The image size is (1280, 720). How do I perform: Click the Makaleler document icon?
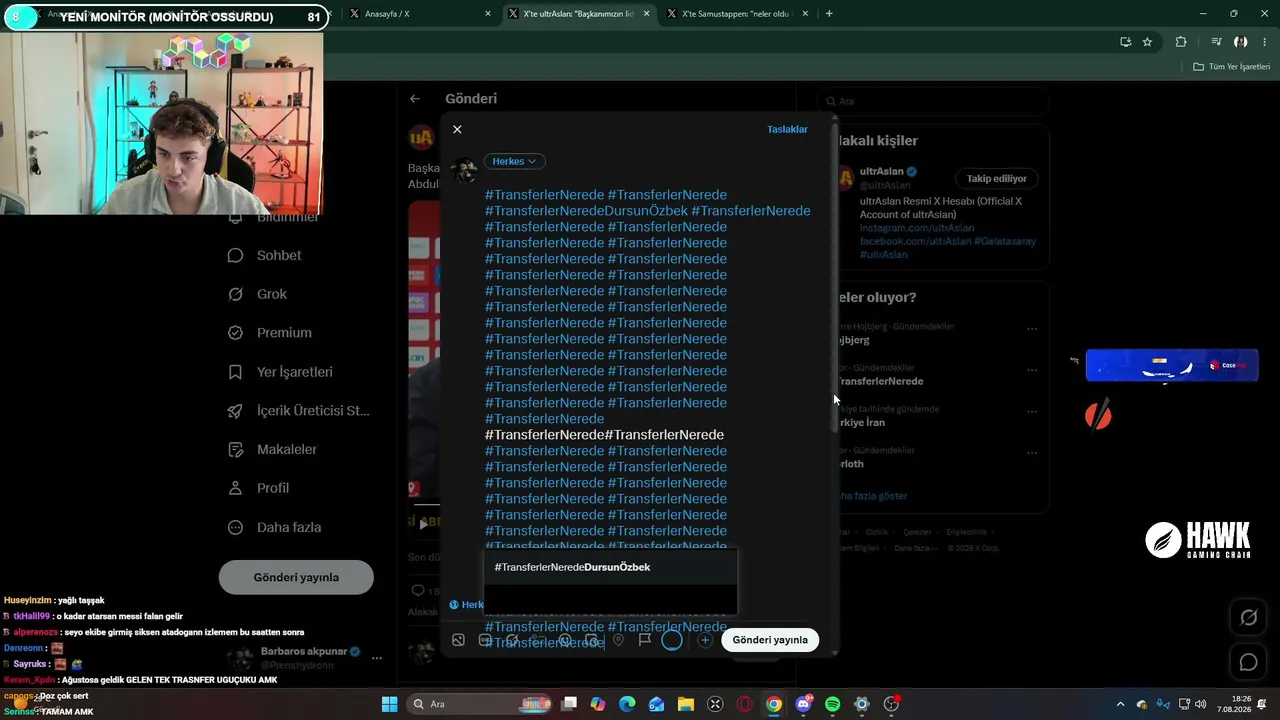(x=235, y=450)
